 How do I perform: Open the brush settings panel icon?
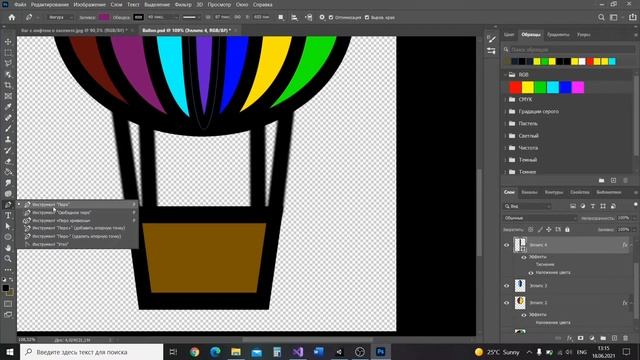click(491, 39)
